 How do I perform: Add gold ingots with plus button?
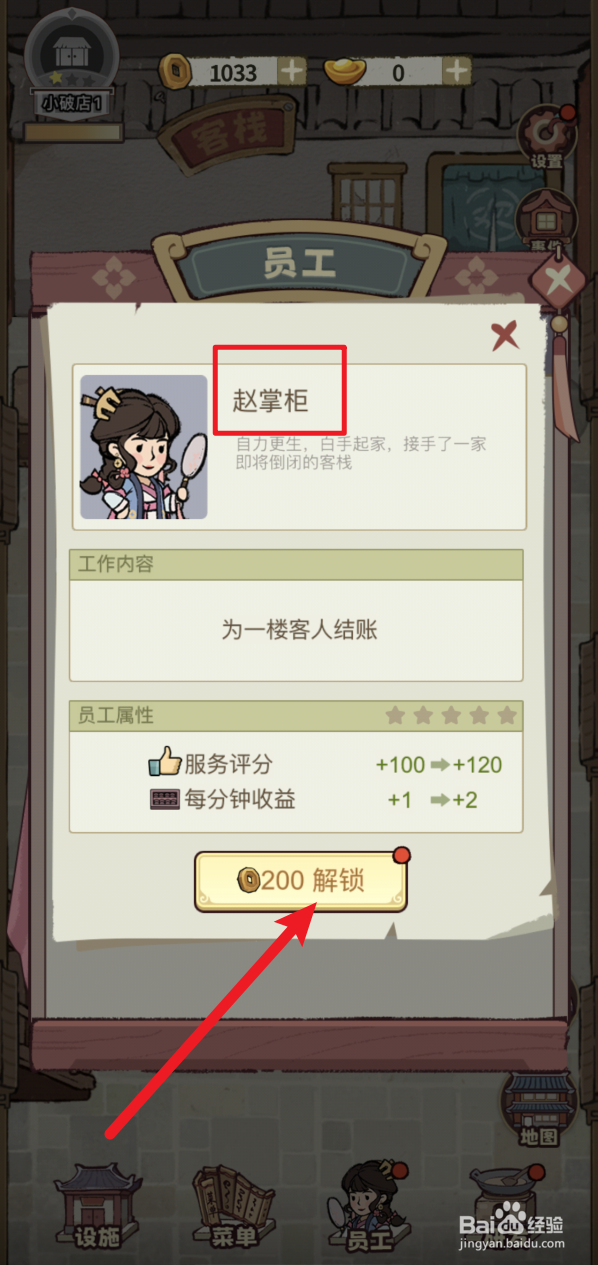tap(457, 71)
